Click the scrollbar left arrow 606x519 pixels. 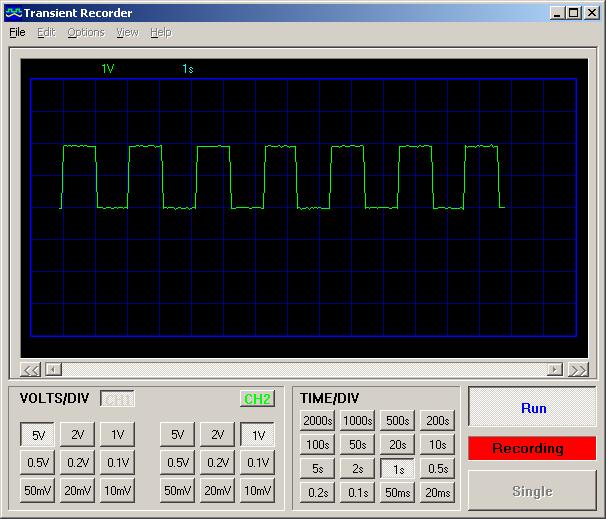(x=54, y=370)
